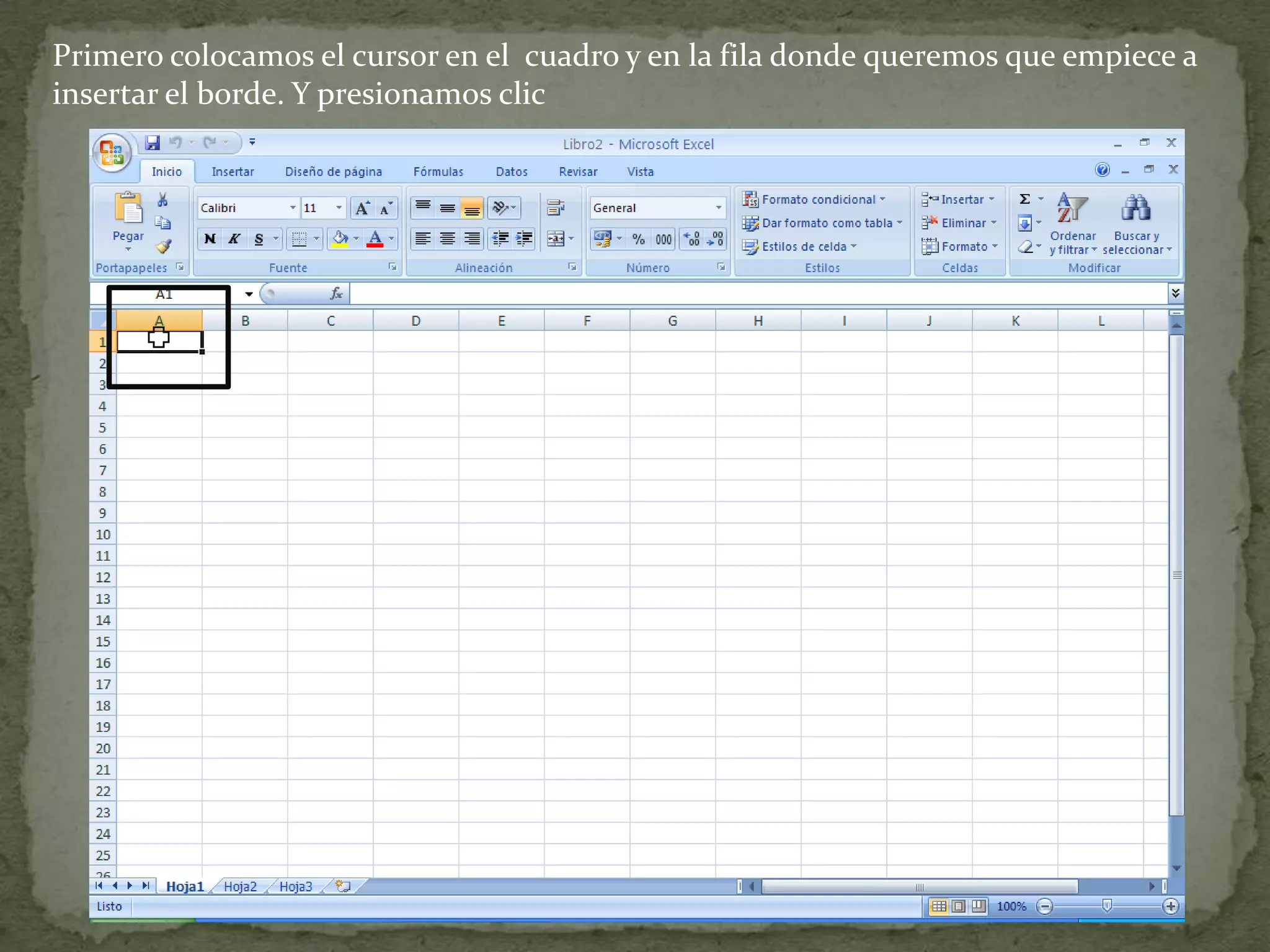The image size is (1270, 952).
Task: Open the General number format dropdown
Action: (719, 208)
